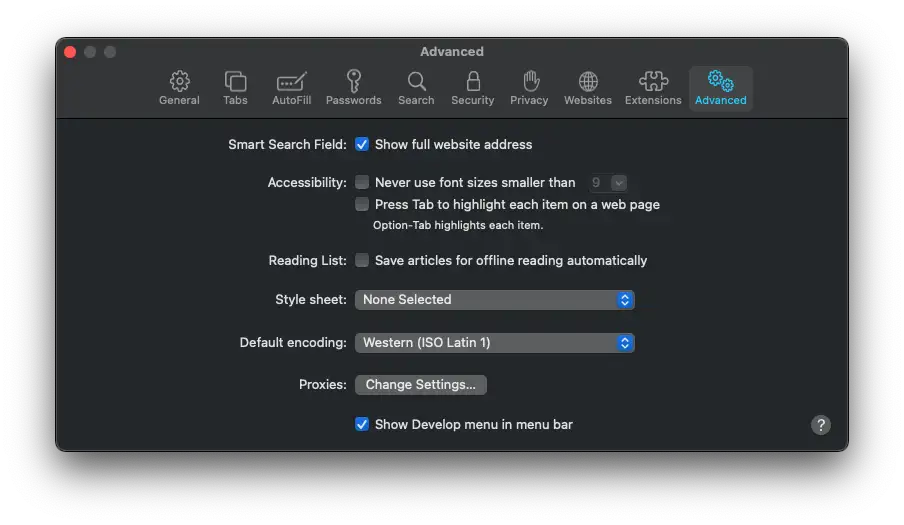Click the Option-Tab highlights each item text
Image resolution: width=904 pixels, height=525 pixels.
pyautogui.click(x=458, y=225)
